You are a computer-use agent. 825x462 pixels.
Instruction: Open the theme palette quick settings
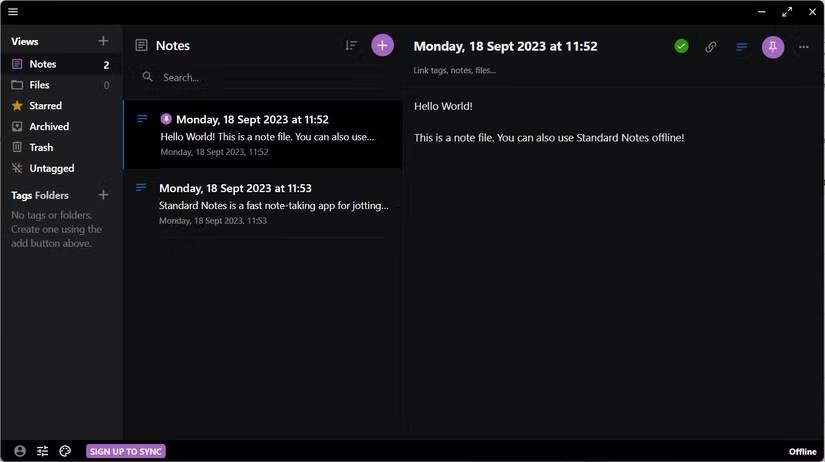(65, 451)
